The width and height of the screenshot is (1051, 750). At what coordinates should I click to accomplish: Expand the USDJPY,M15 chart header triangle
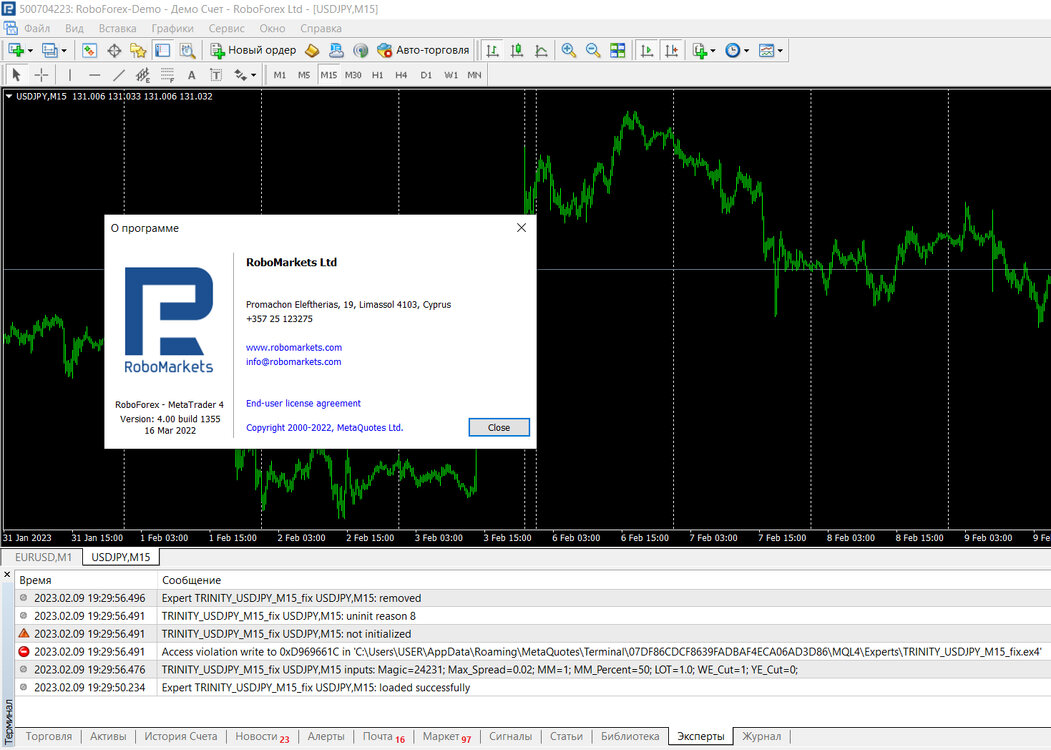pyautogui.click(x=9, y=97)
